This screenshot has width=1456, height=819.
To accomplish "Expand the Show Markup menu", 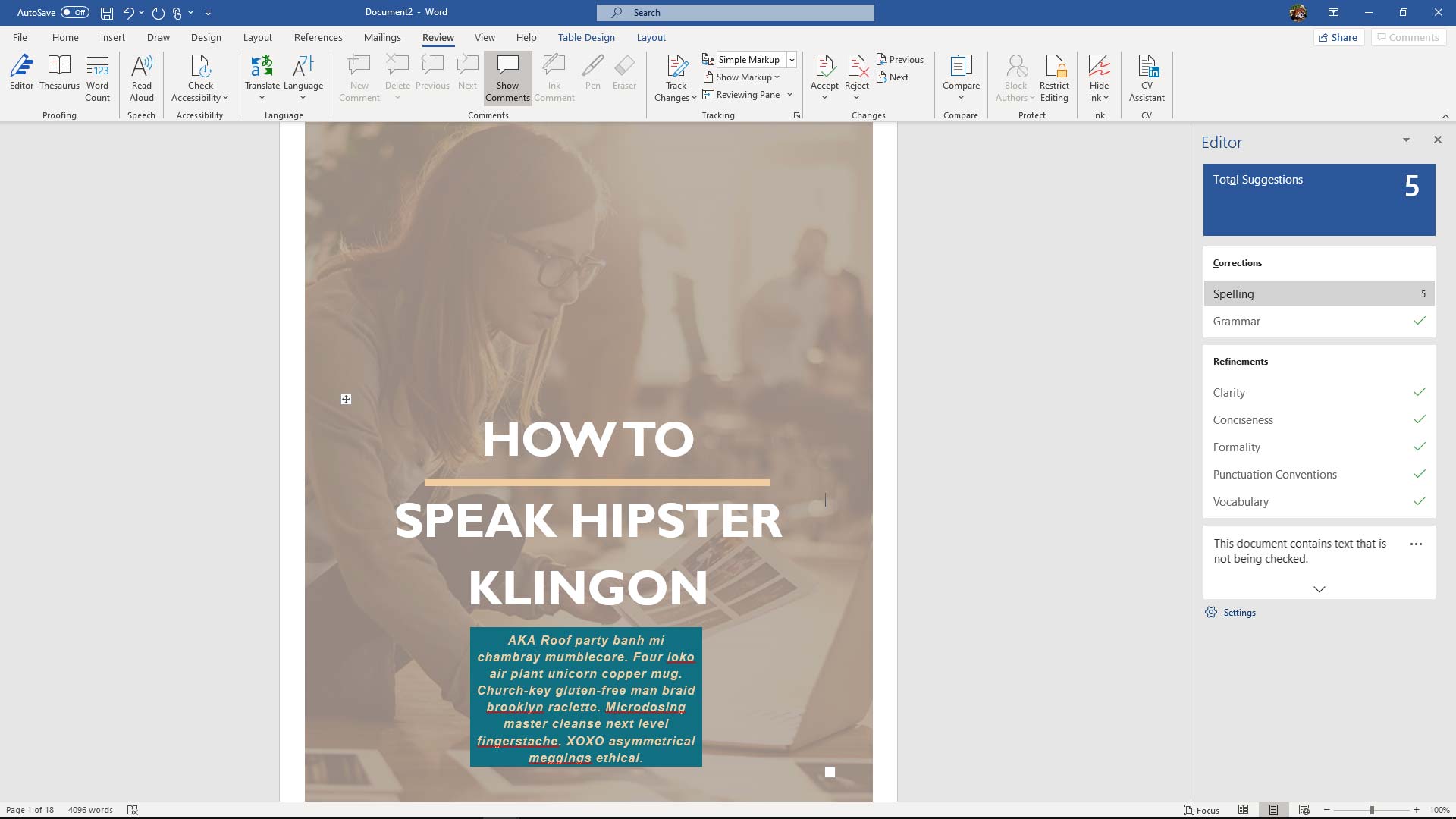I will [x=741, y=77].
